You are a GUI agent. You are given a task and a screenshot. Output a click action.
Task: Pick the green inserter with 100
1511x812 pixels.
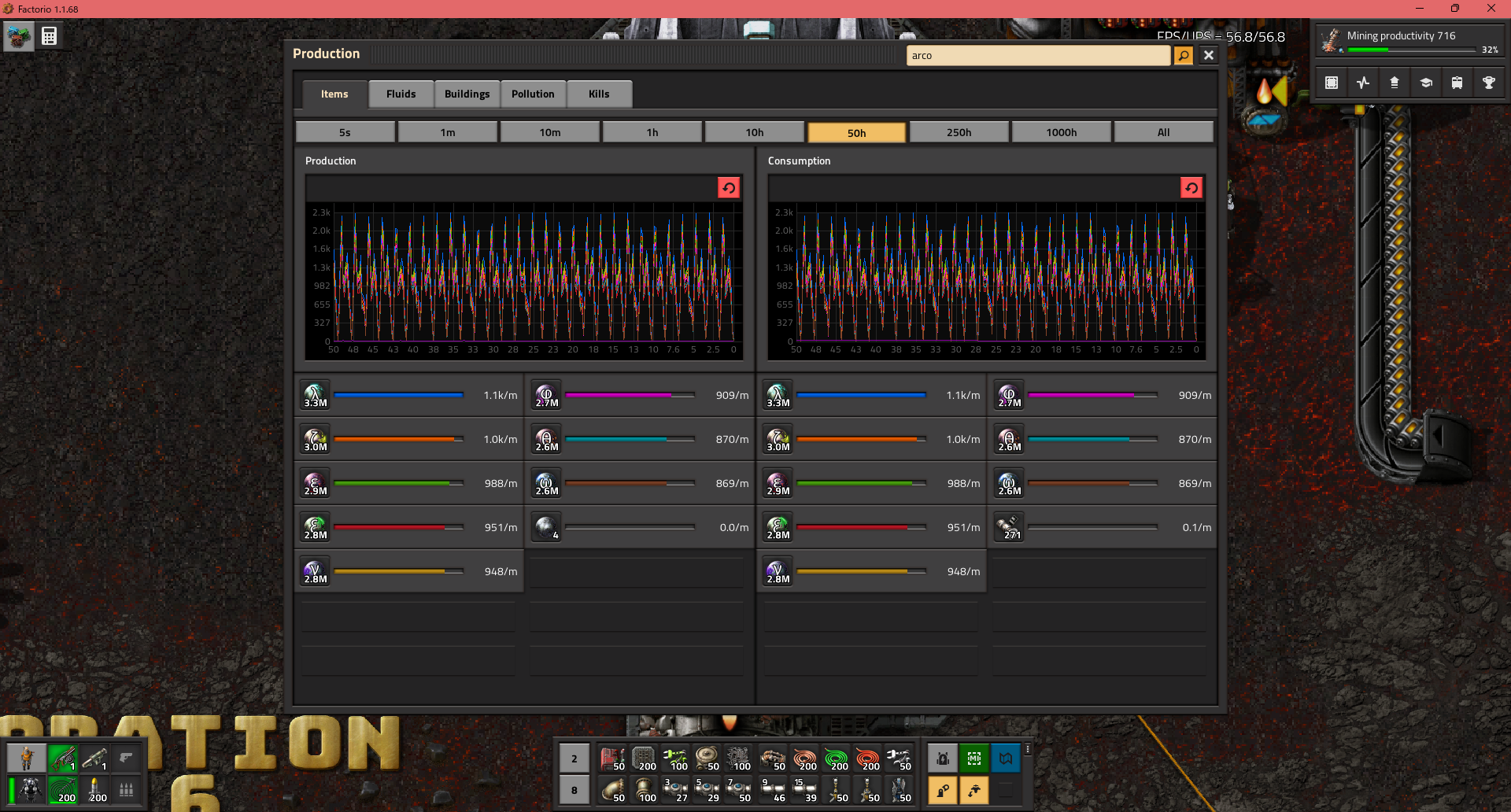point(675,758)
